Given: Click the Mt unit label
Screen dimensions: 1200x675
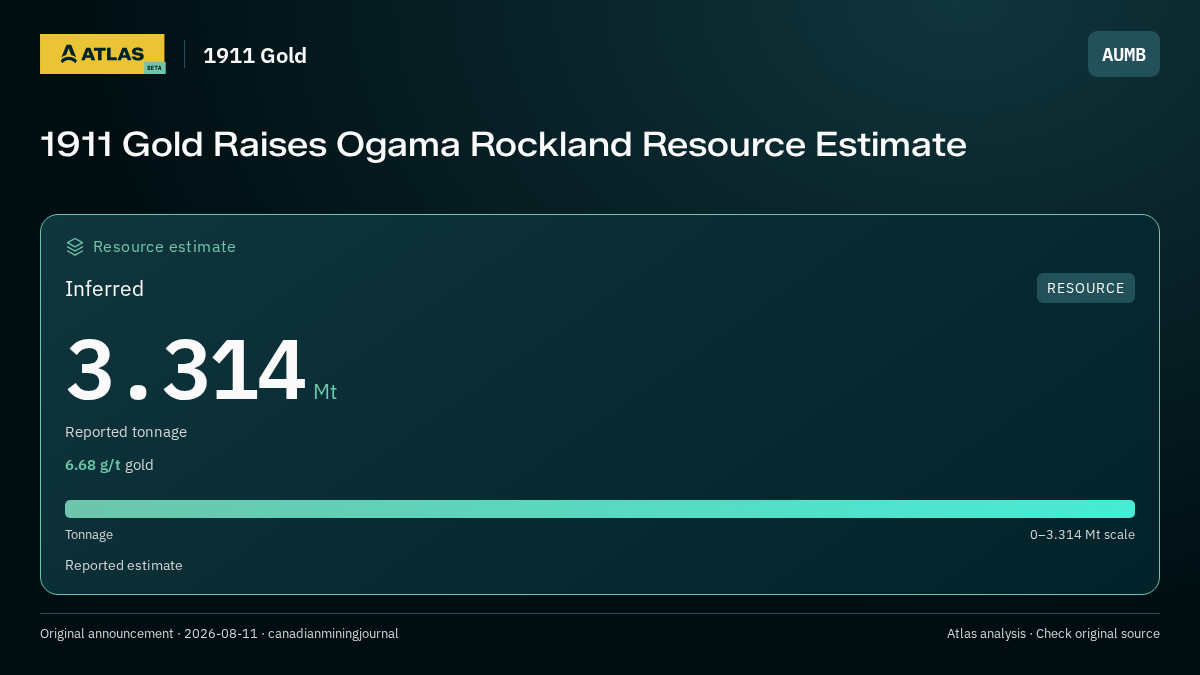Looking at the screenshot, I should 325,392.
